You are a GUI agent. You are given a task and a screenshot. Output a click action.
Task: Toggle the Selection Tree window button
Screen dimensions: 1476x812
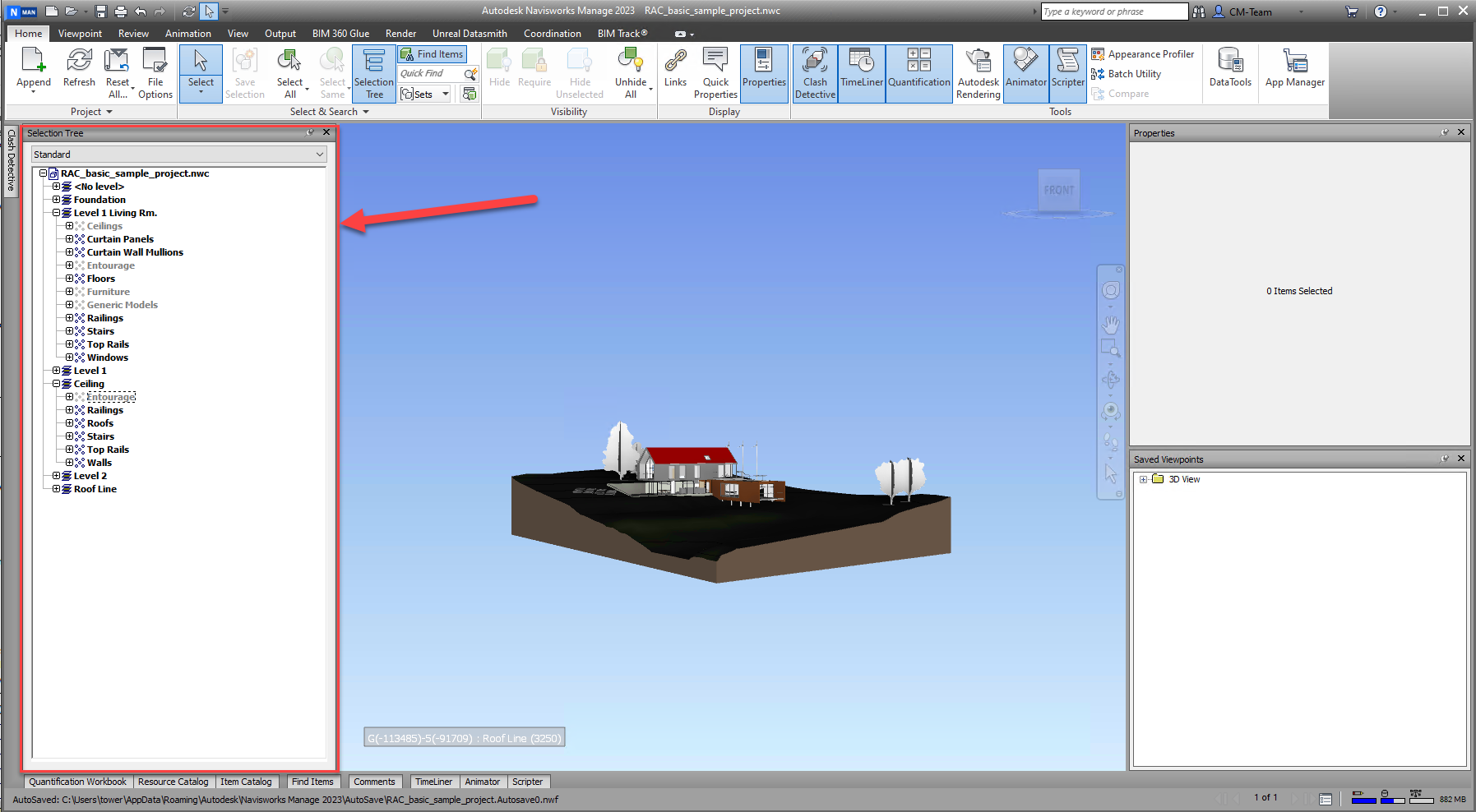tap(374, 72)
